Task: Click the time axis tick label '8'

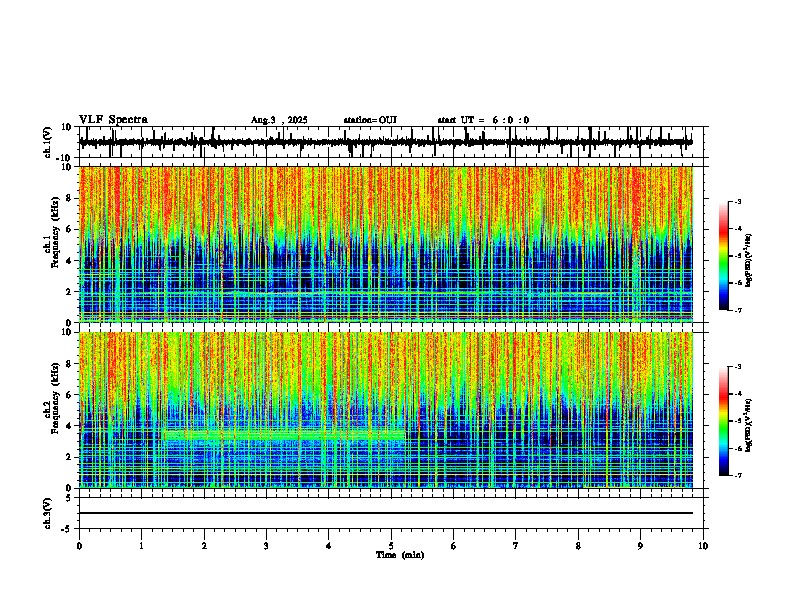Action: tap(578, 546)
